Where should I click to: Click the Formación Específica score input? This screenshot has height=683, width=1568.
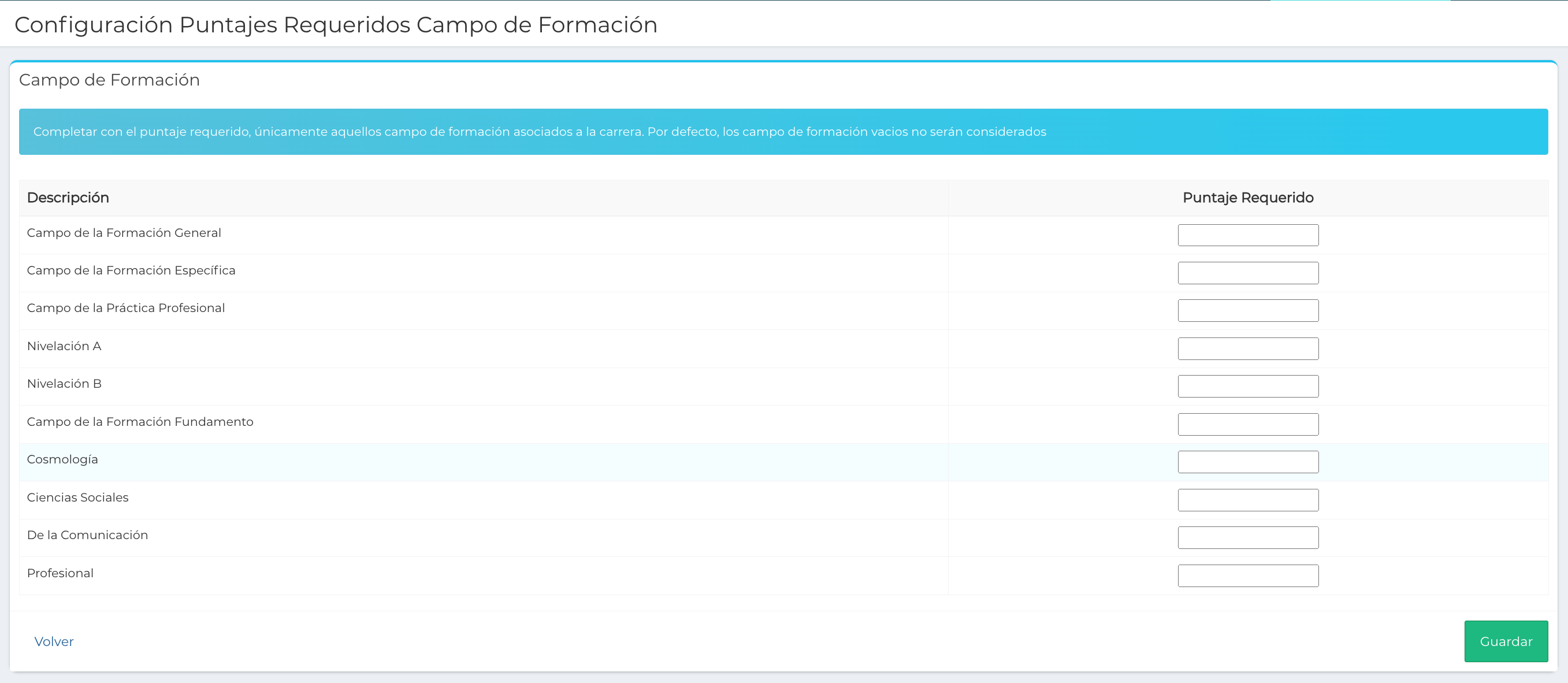pyautogui.click(x=1247, y=273)
